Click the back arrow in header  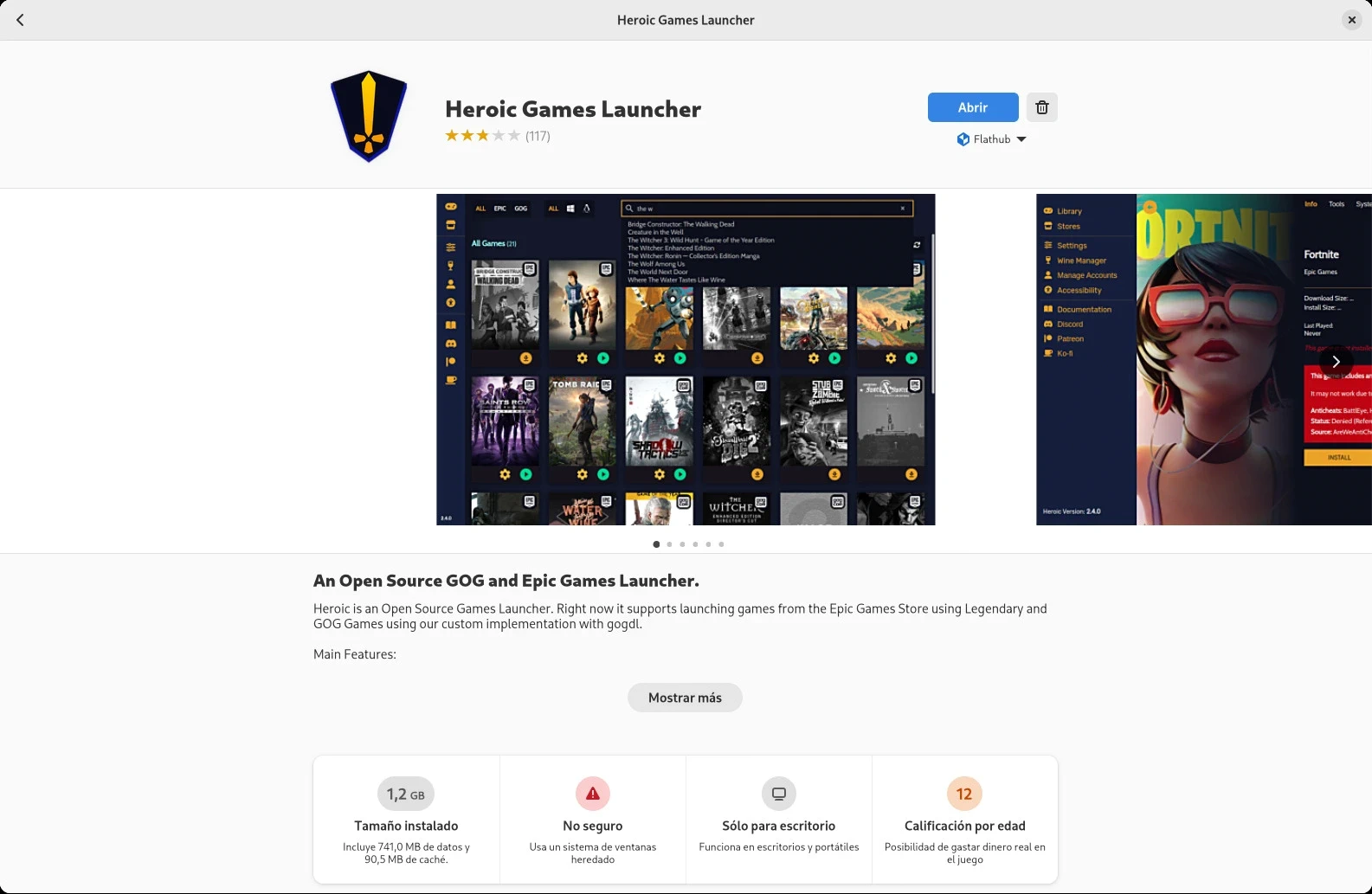(x=20, y=20)
